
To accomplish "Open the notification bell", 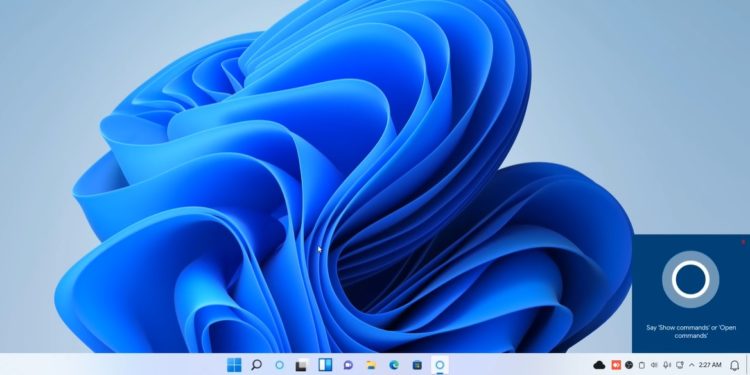I will coord(735,366).
